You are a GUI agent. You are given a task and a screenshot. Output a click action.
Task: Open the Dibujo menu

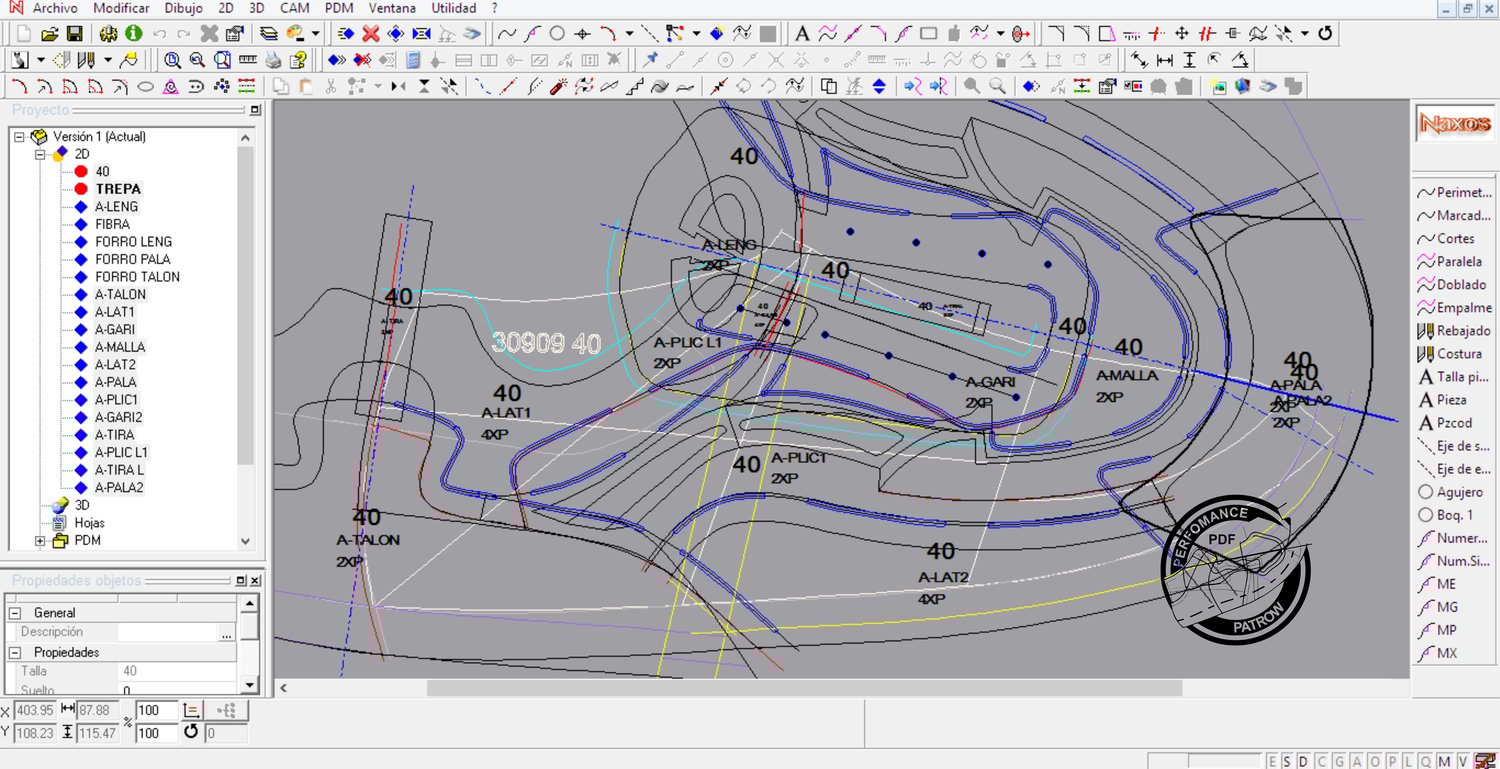coord(183,8)
